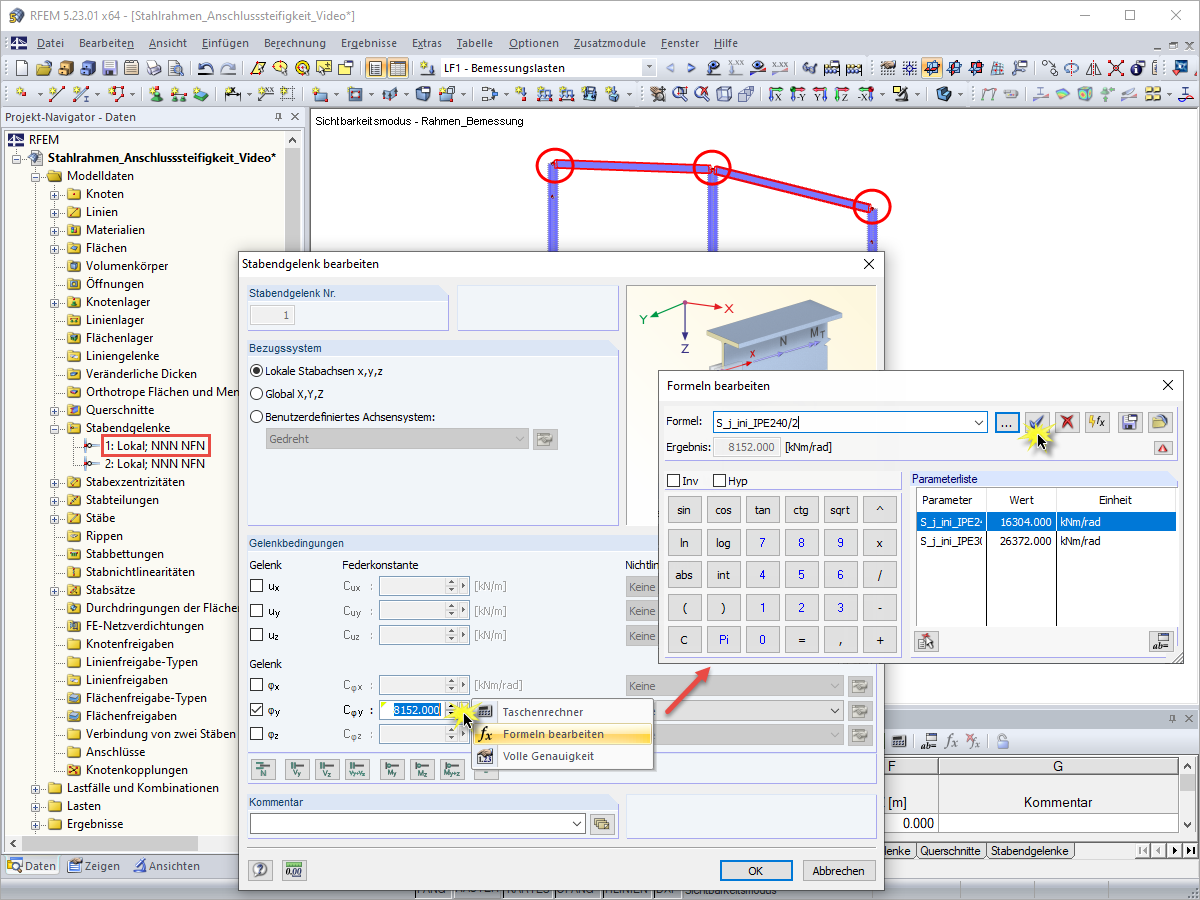
Task: Click the help icon in Stabendgelenk dialog
Action: (x=261, y=870)
